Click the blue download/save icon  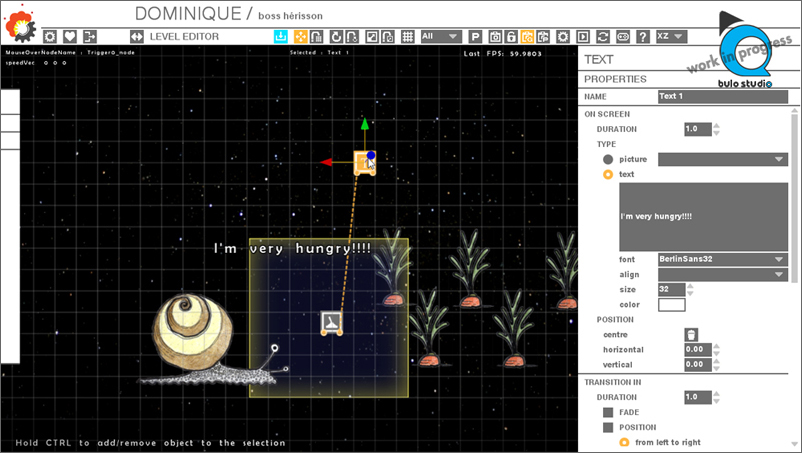(281, 36)
